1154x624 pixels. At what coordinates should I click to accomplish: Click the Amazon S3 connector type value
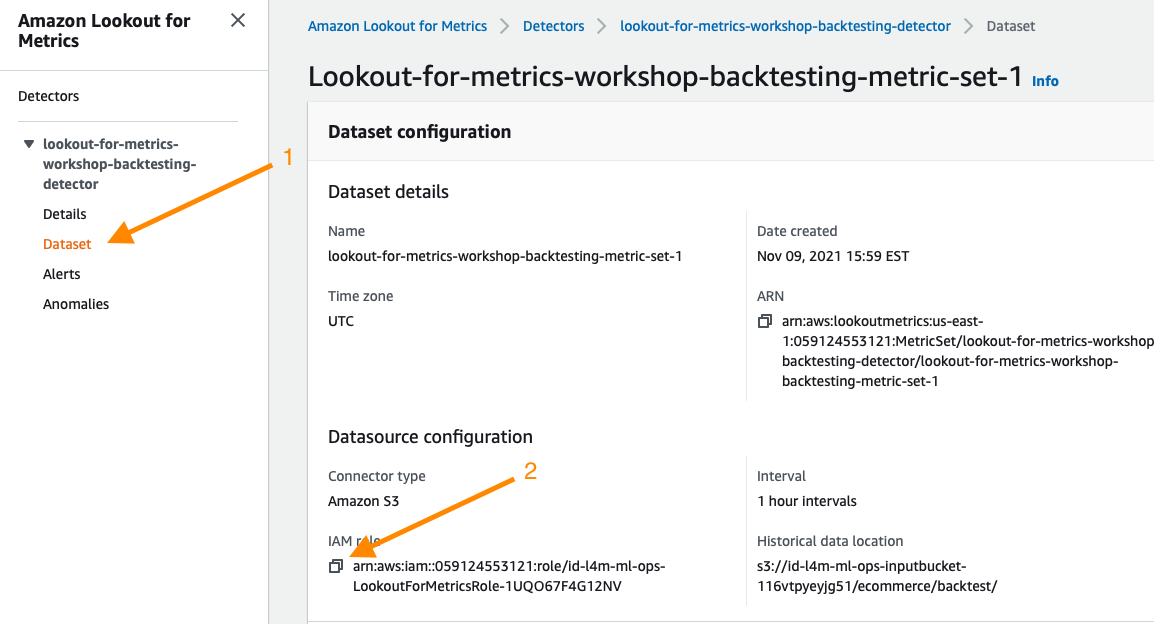point(364,502)
